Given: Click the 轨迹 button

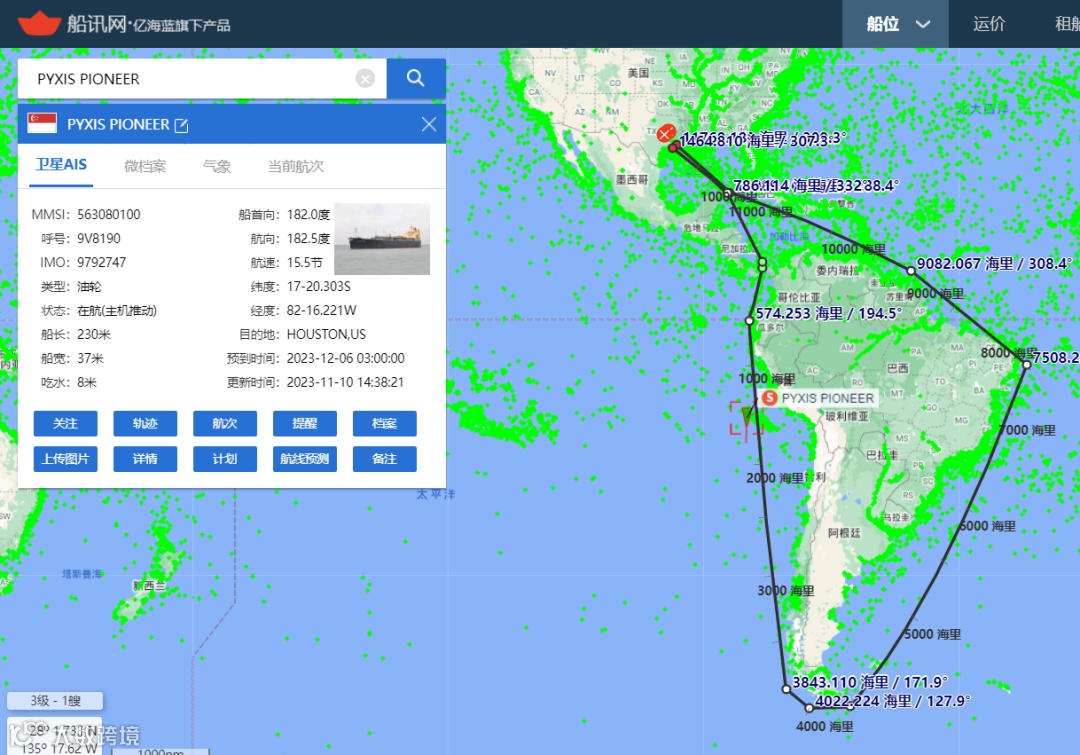Looking at the screenshot, I should [145, 423].
